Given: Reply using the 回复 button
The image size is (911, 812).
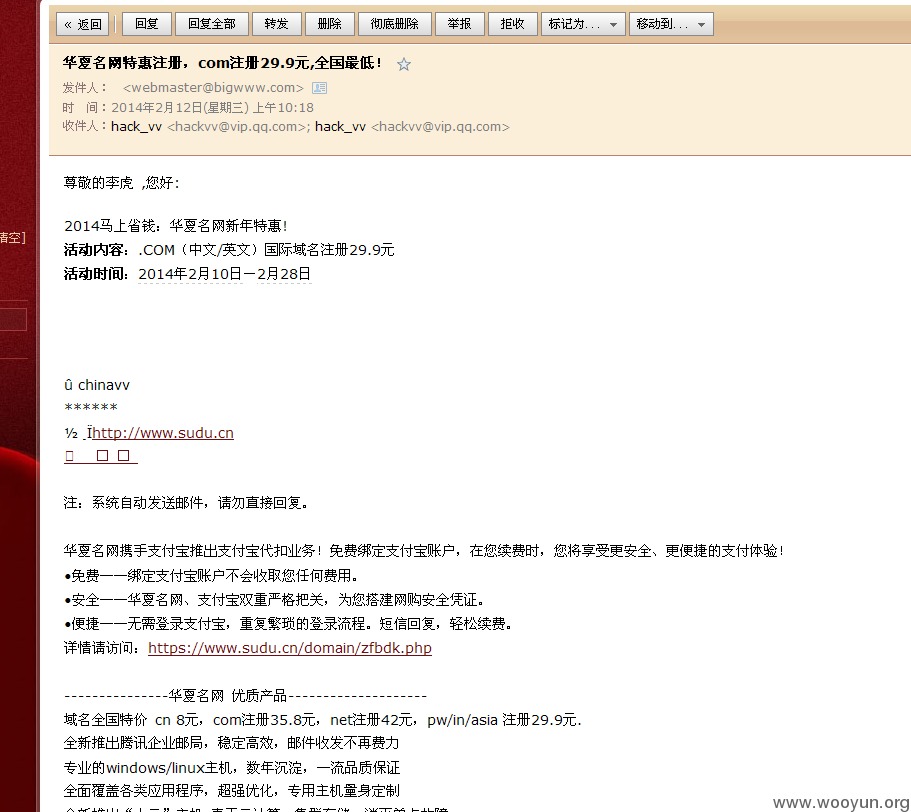Looking at the screenshot, I should 146,24.
